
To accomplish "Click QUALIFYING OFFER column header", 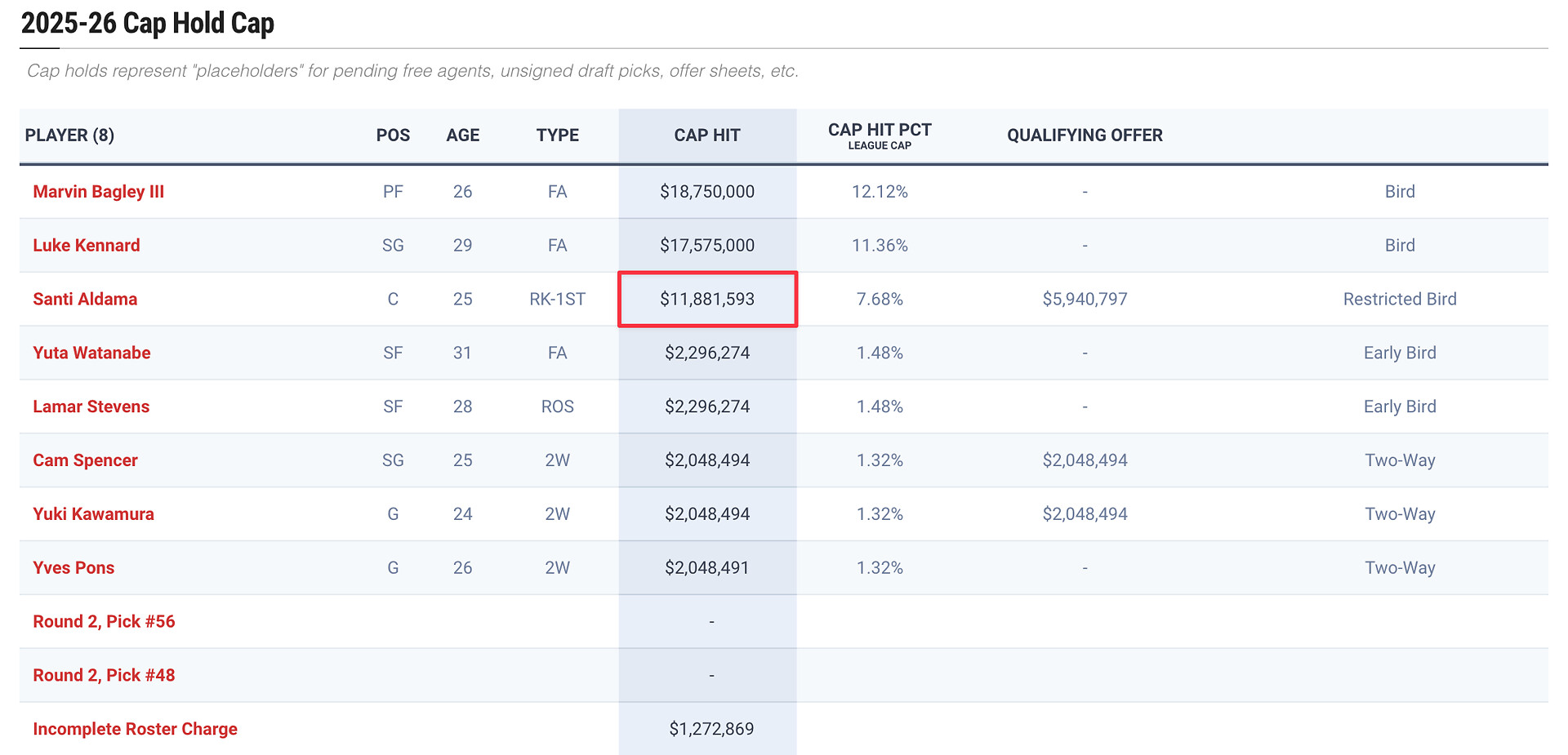I will pos(1085,135).
